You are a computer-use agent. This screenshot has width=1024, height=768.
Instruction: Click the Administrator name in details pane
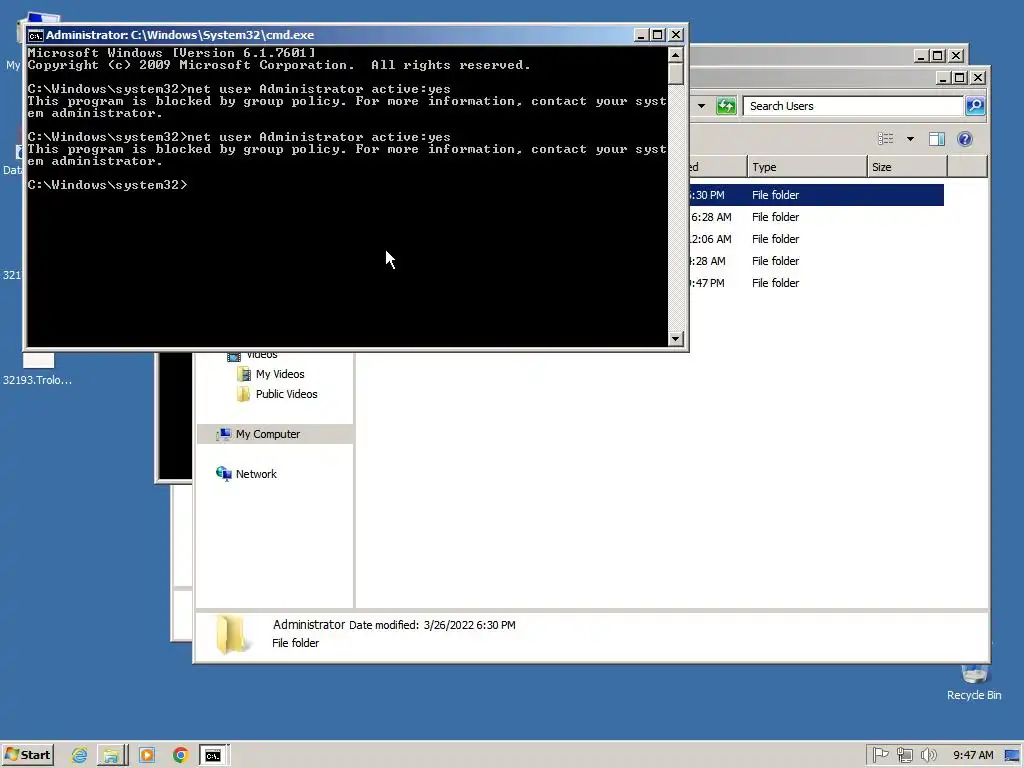point(308,624)
